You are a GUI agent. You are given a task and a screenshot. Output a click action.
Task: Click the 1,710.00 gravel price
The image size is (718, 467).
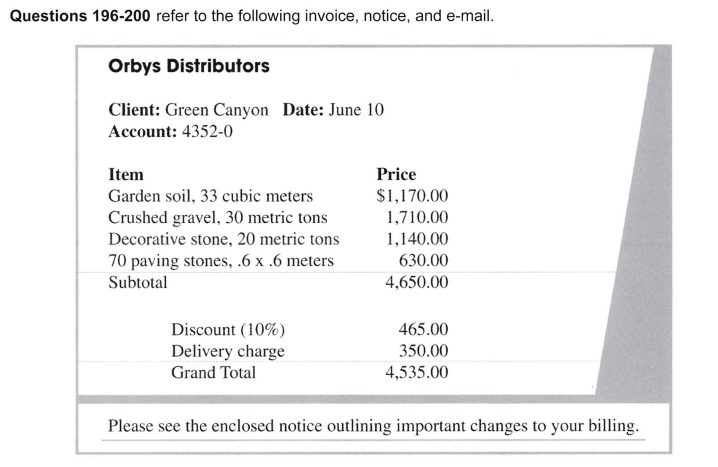click(x=417, y=218)
